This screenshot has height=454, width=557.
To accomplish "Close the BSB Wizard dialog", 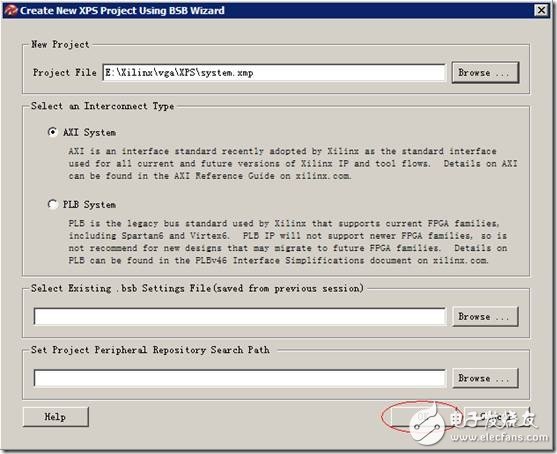I will pyautogui.click(x=541, y=10).
